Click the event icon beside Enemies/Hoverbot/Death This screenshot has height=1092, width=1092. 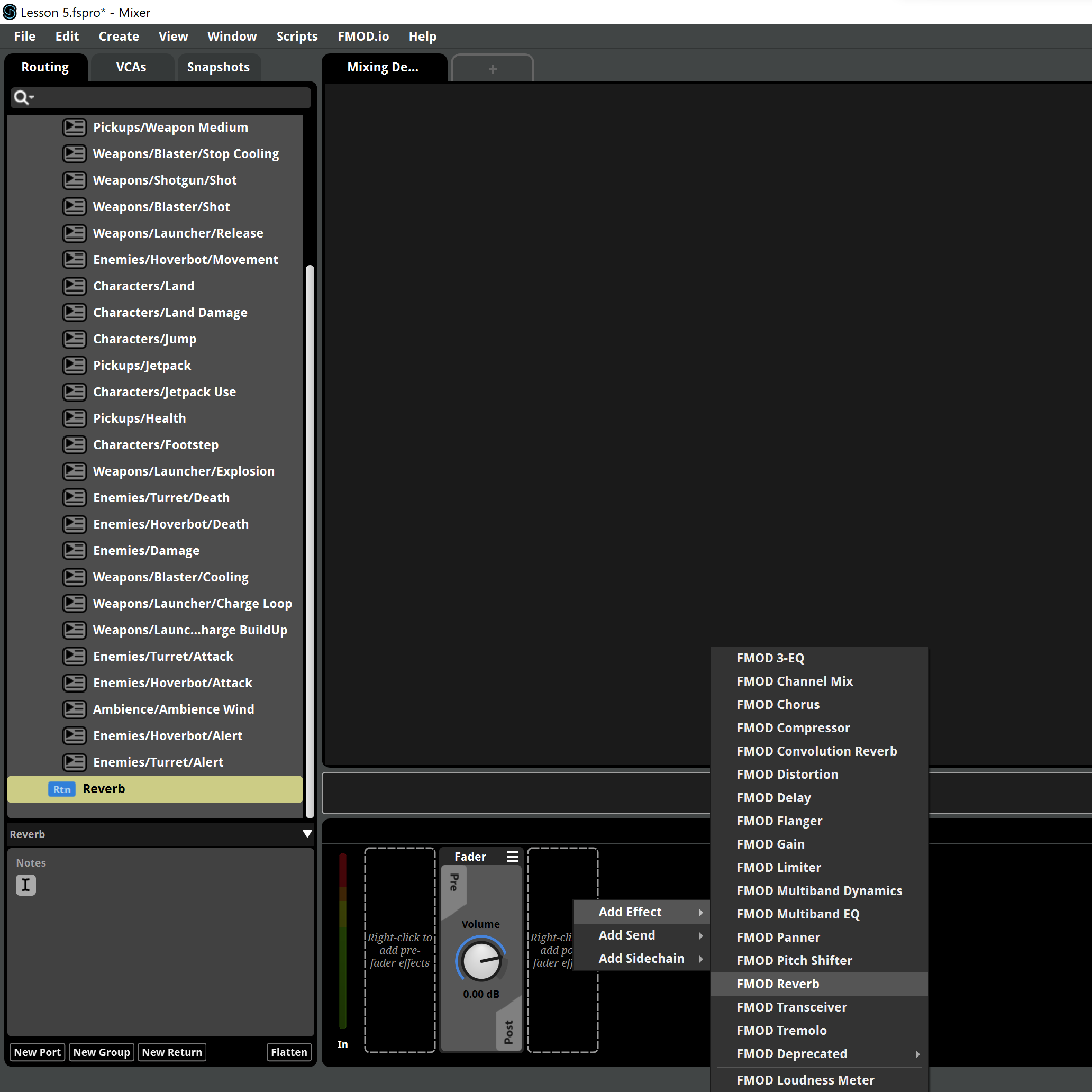[74, 524]
